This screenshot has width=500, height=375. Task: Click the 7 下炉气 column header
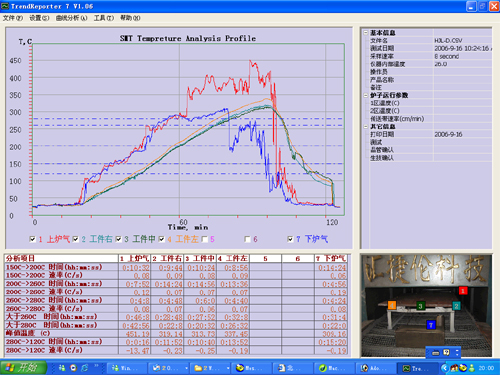tap(331, 258)
